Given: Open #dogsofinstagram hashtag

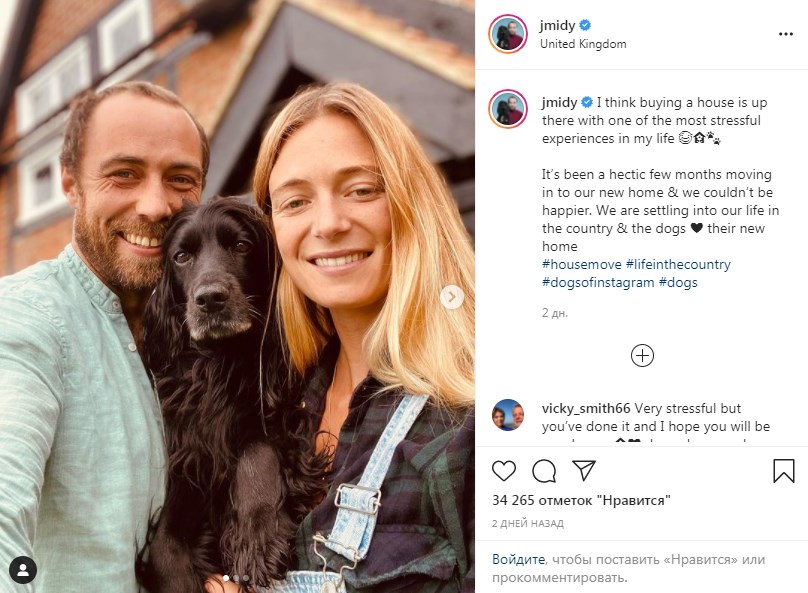Looking at the screenshot, I should [598, 282].
